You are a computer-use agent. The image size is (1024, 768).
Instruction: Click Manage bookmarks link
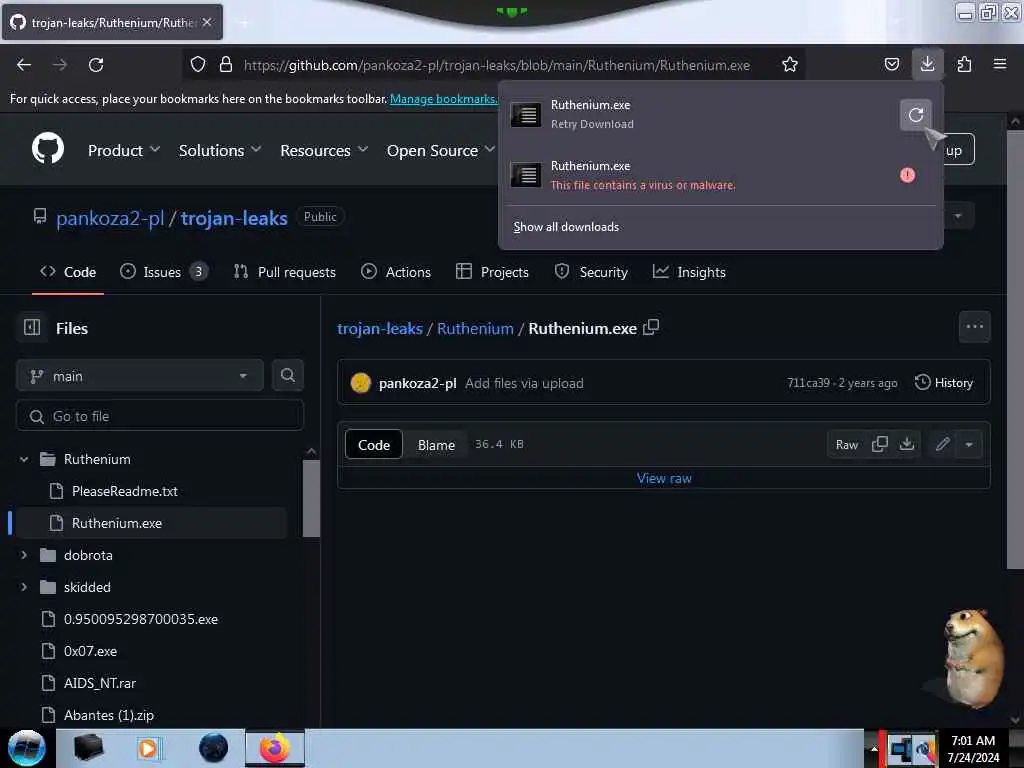[443, 99]
